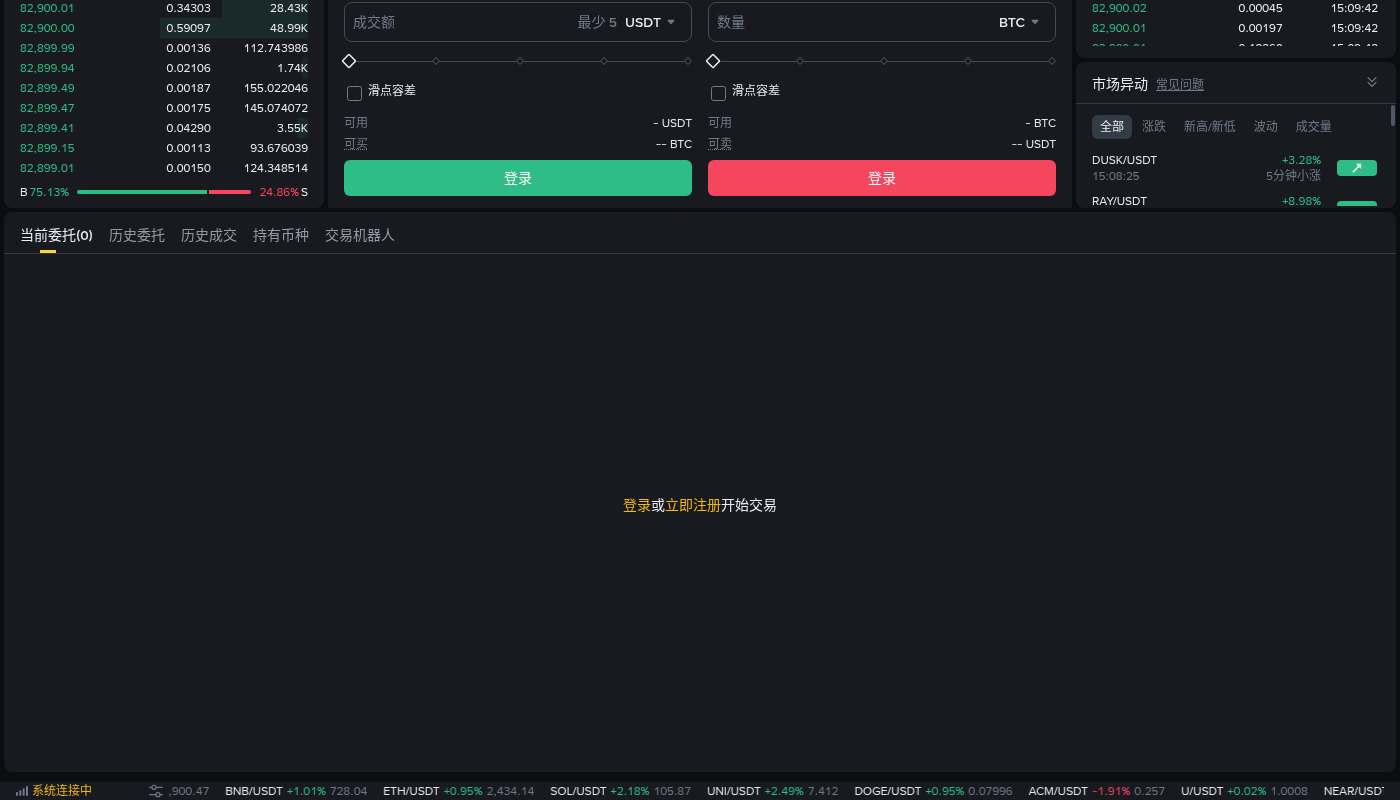Image resolution: width=1400 pixels, height=800 pixels.
Task: Filter market movers by 新高/新低
Action: (1210, 127)
